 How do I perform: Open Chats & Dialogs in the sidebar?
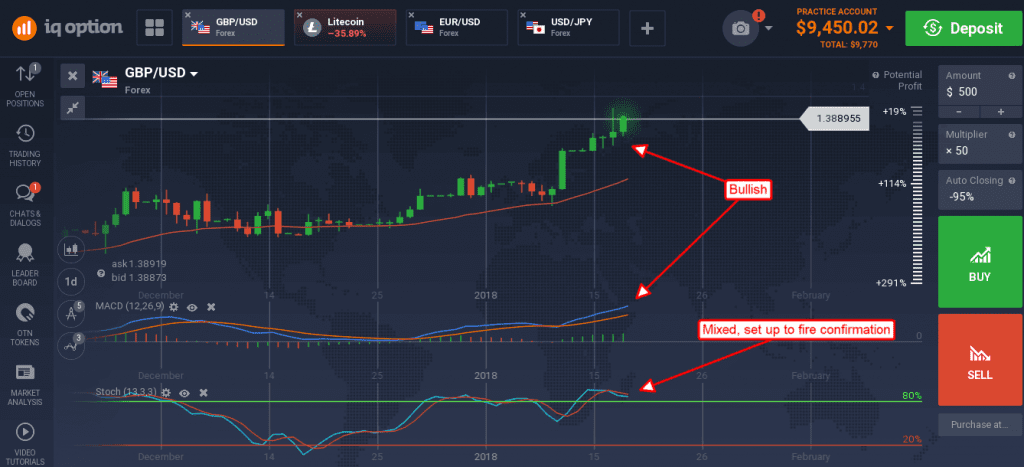(25, 204)
